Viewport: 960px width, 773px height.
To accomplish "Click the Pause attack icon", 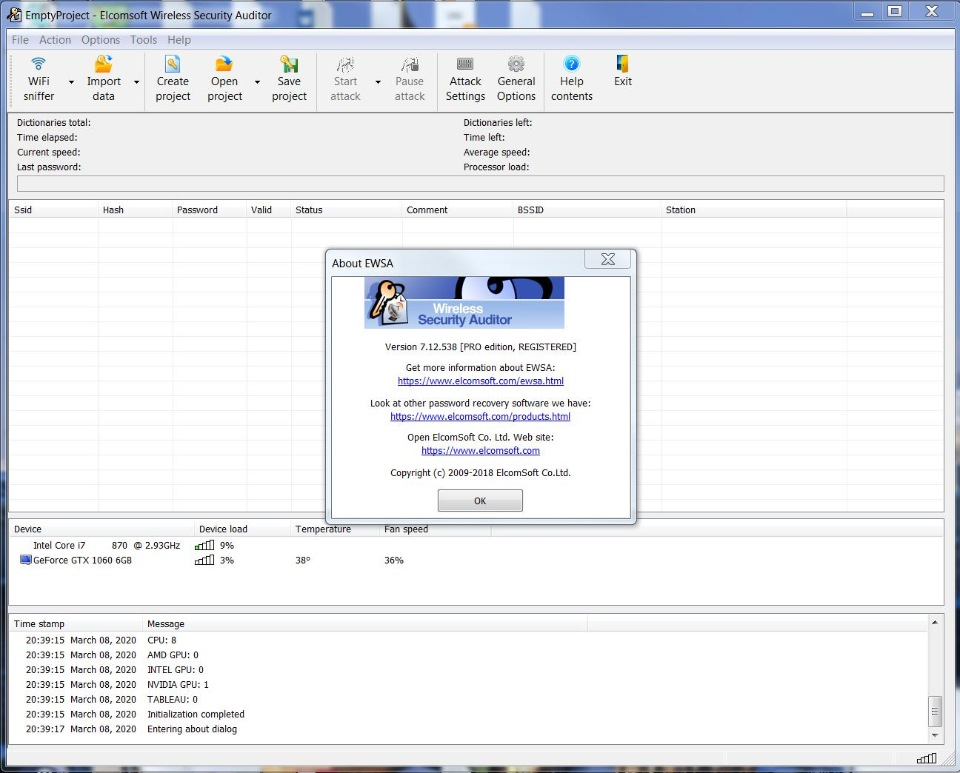I will point(410,64).
